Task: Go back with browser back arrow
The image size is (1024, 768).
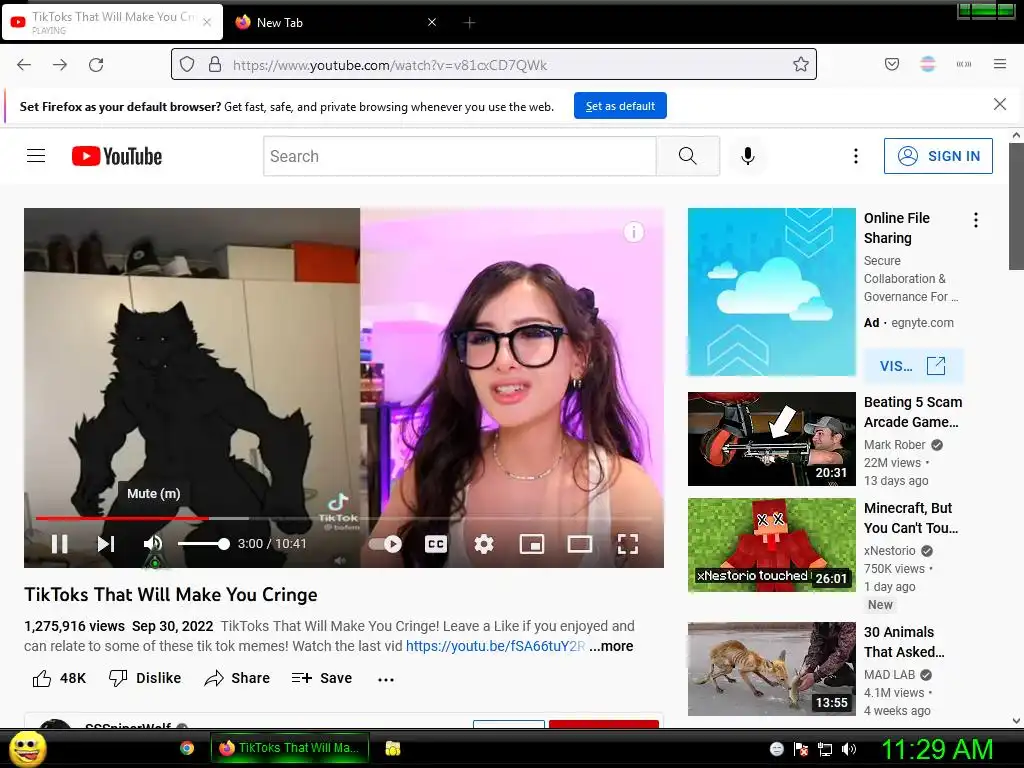Action: tap(24, 65)
